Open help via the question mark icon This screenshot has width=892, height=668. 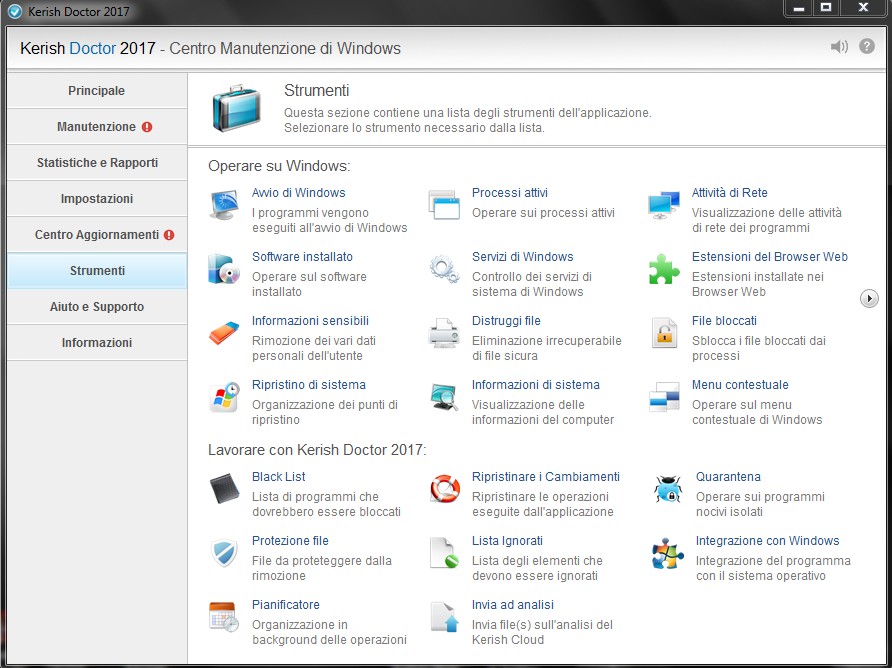click(867, 46)
